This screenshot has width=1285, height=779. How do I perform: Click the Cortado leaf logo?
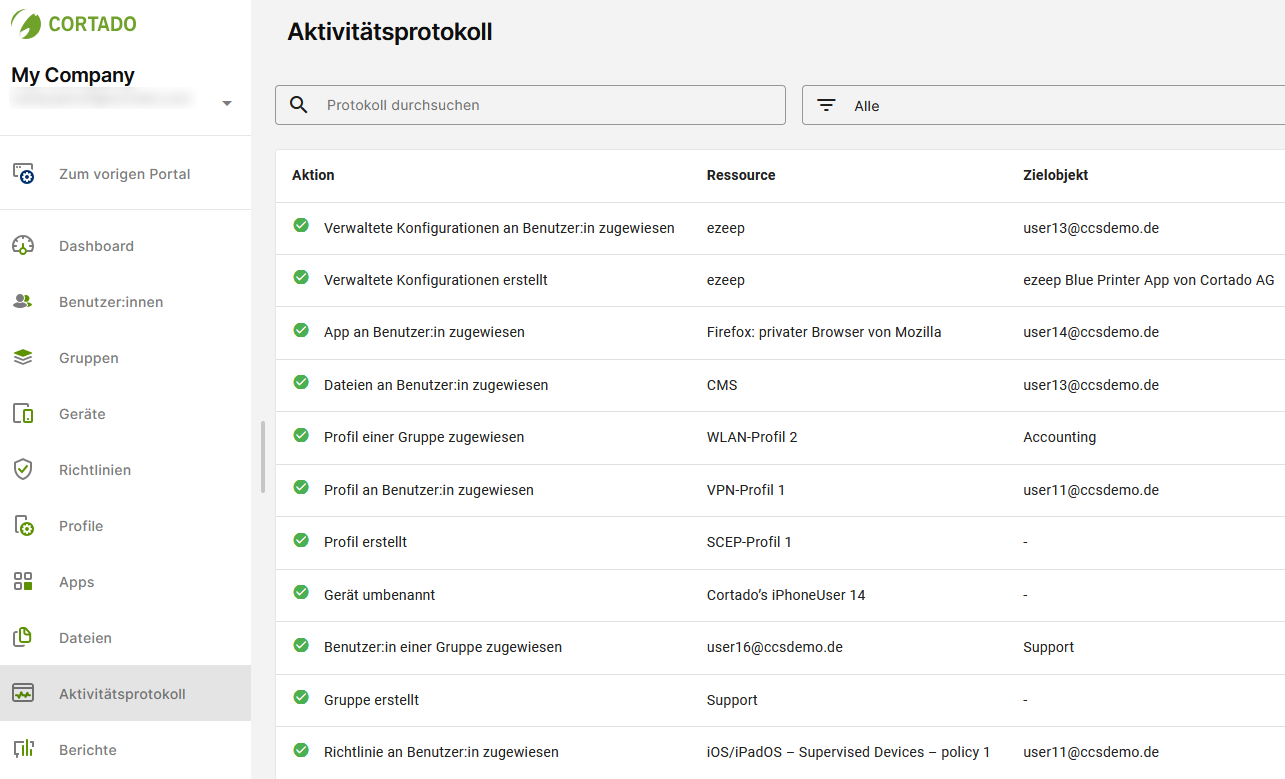pyautogui.click(x=26, y=24)
